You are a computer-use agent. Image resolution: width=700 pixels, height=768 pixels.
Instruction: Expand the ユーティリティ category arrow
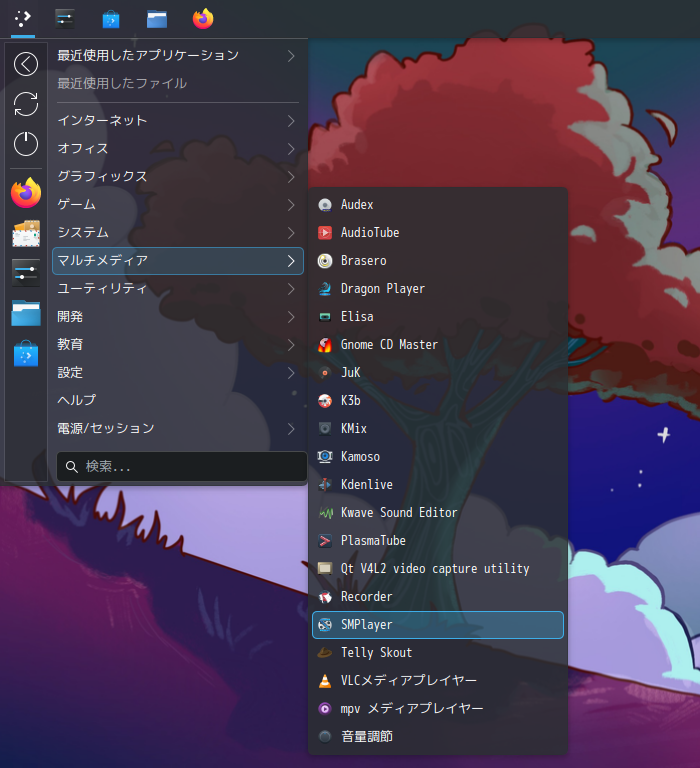pos(291,289)
